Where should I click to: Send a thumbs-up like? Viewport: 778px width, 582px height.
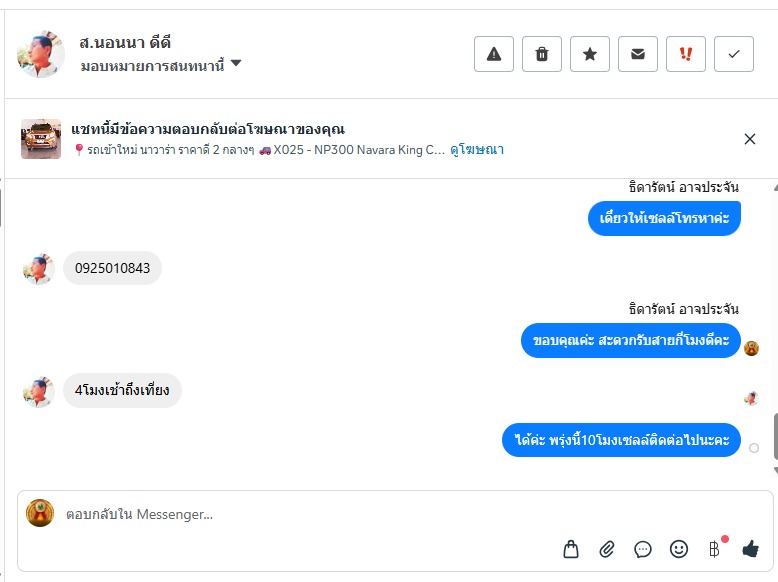point(751,549)
